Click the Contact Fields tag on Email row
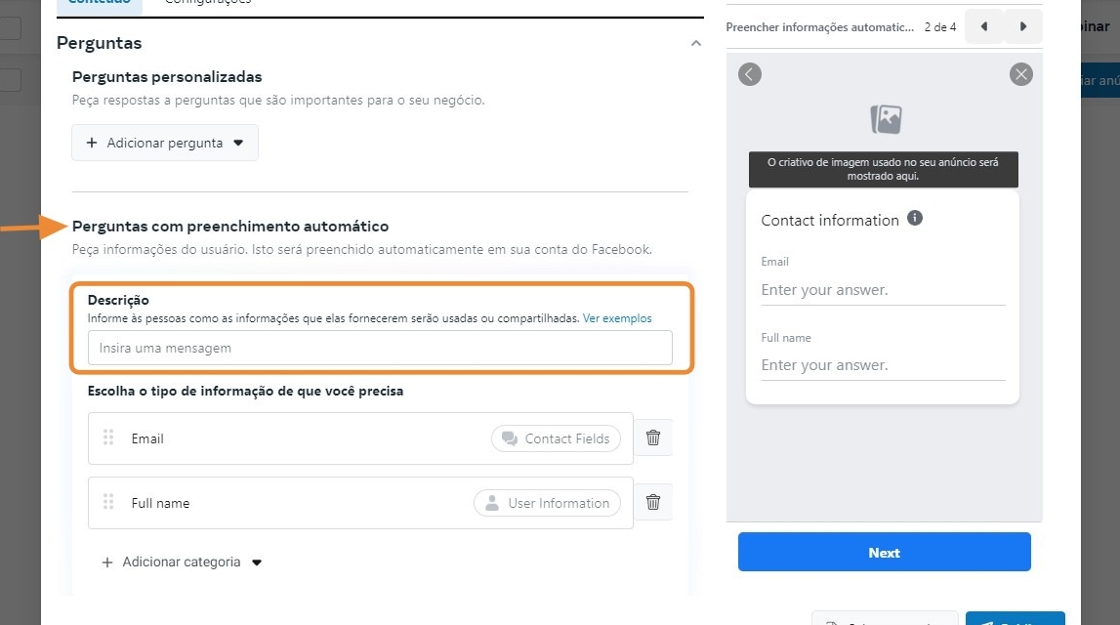This screenshot has height=625, width=1120. click(556, 438)
